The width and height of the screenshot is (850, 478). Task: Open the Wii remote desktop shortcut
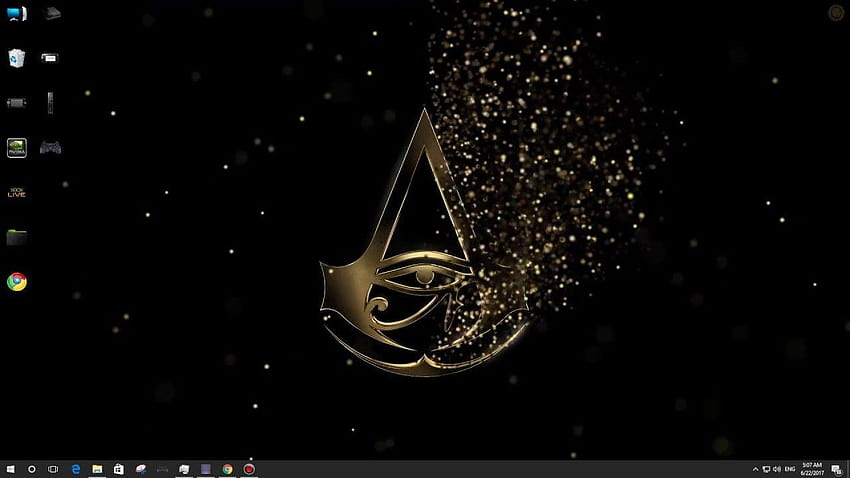(x=50, y=102)
